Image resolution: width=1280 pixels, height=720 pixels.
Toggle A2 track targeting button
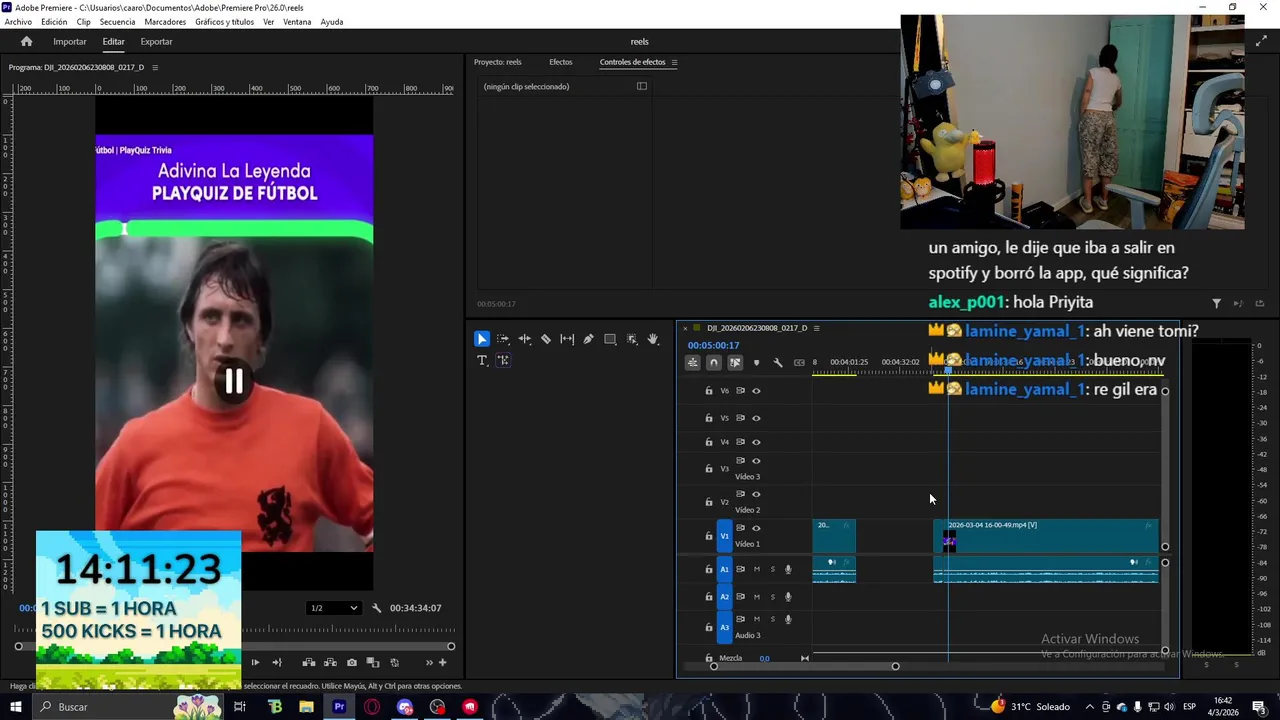pos(725,597)
